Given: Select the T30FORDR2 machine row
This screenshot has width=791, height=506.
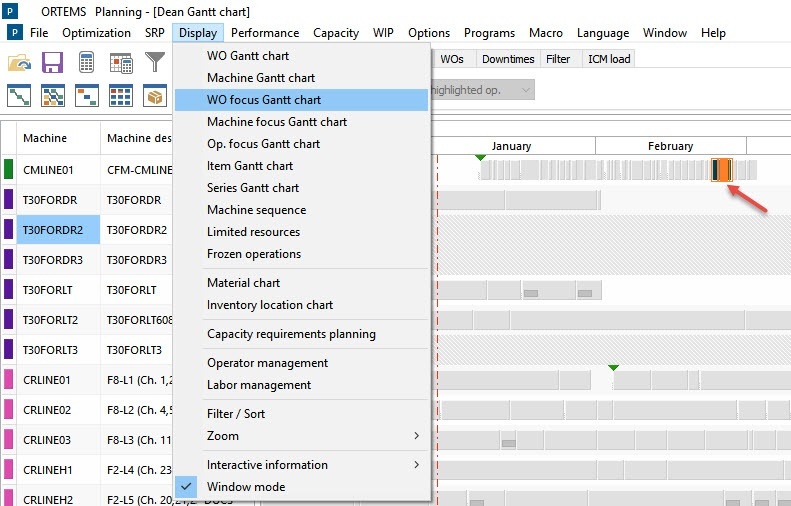Looking at the screenshot, I should pos(59,230).
